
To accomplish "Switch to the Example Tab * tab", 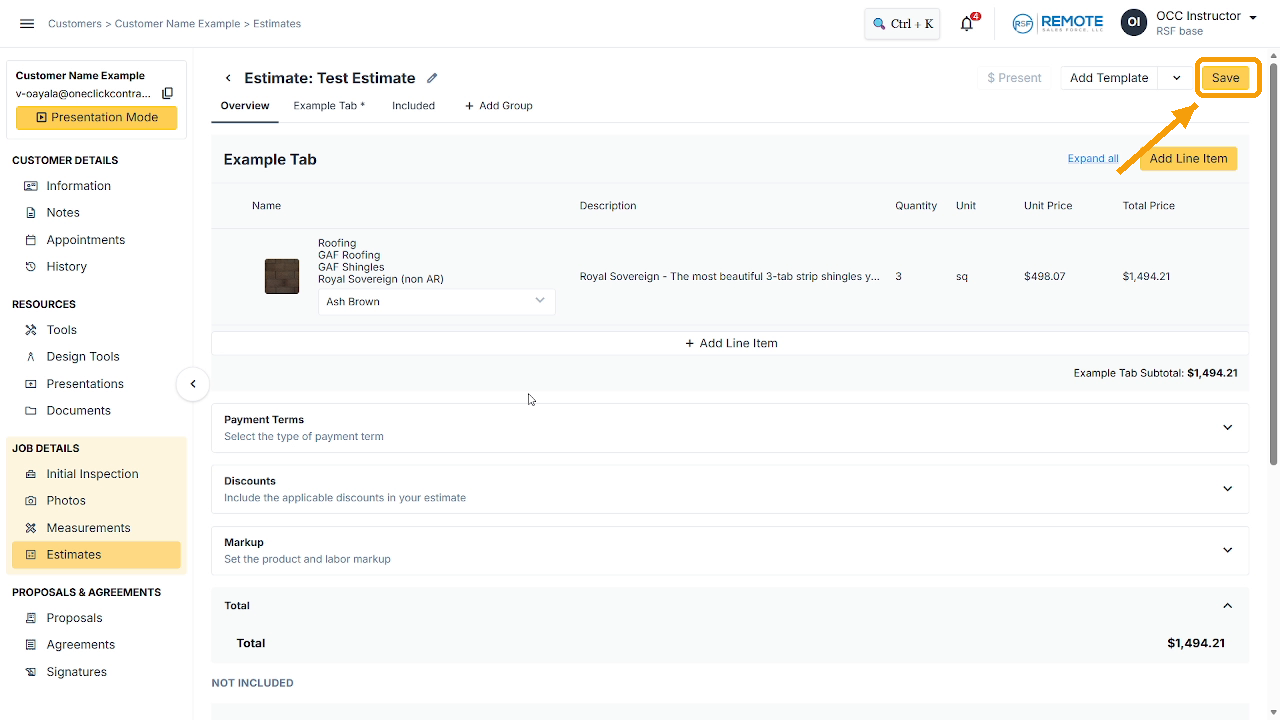I will (x=329, y=106).
